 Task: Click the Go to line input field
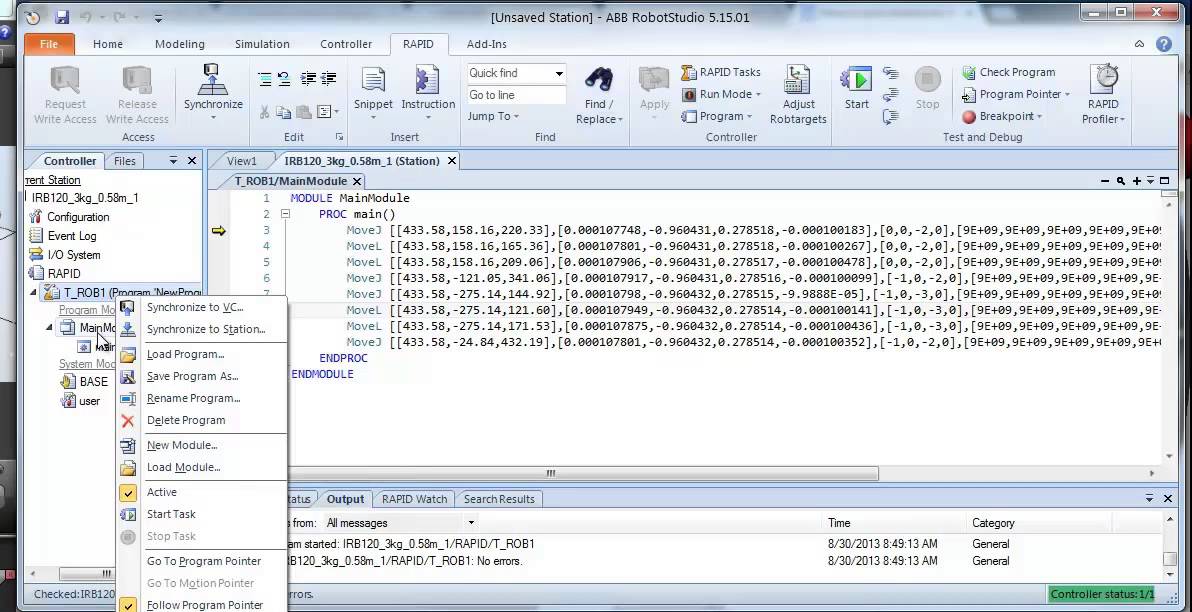(516, 95)
